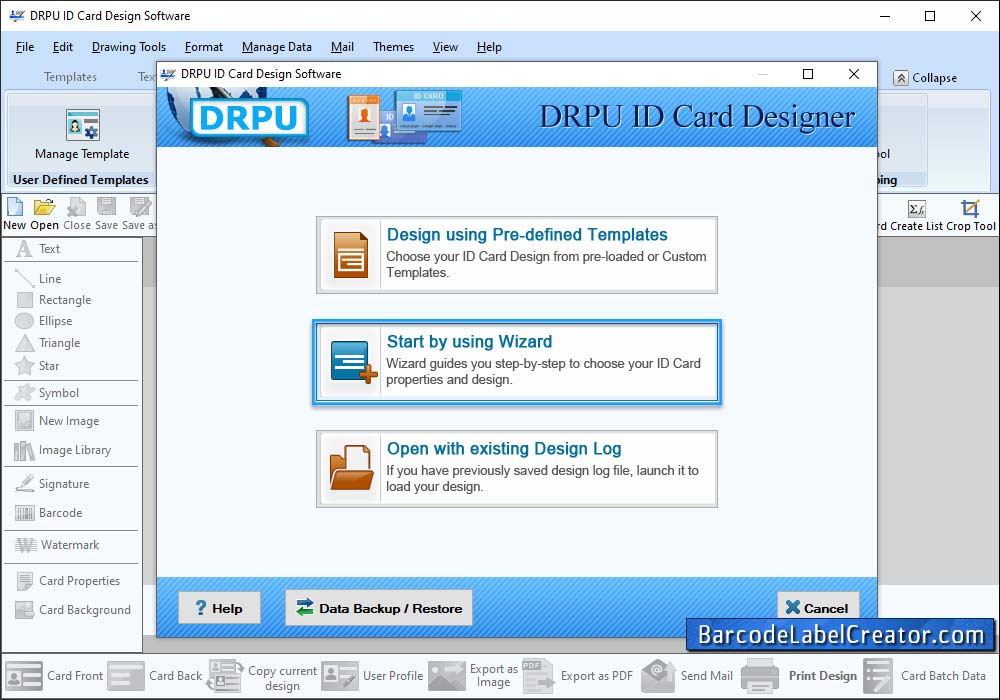
Task: Choose Start by using Wizard option
Action: 517,362
